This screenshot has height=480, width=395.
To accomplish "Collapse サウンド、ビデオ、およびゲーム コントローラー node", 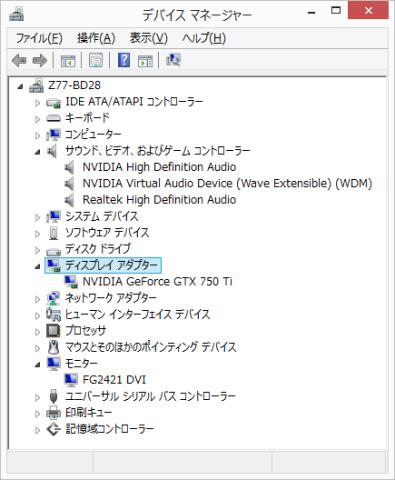I will pyautogui.click(x=37, y=152).
